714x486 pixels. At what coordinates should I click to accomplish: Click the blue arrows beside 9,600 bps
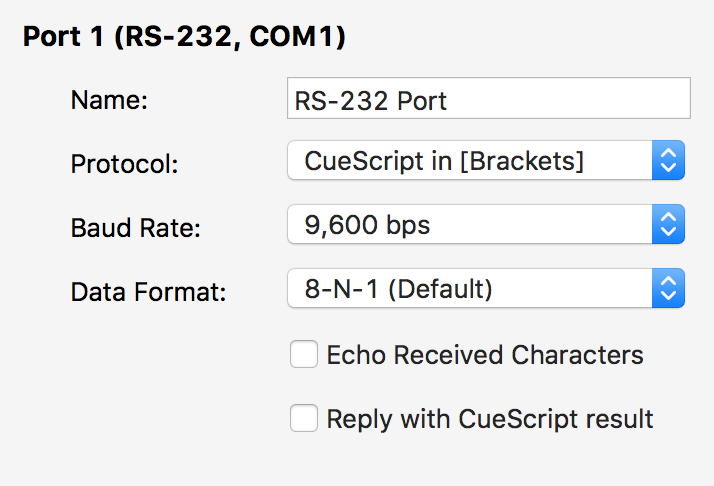(668, 226)
